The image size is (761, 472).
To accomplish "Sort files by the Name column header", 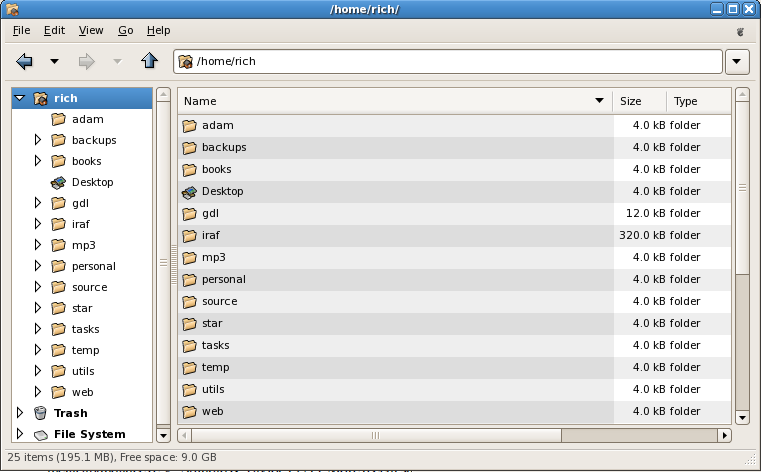I will click(x=390, y=101).
